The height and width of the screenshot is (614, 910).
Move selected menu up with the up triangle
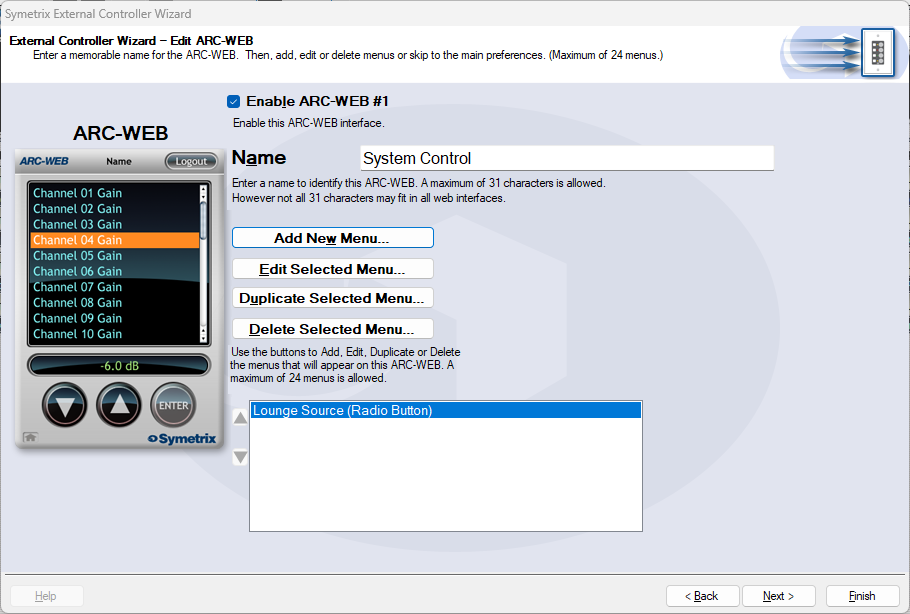pos(240,418)
